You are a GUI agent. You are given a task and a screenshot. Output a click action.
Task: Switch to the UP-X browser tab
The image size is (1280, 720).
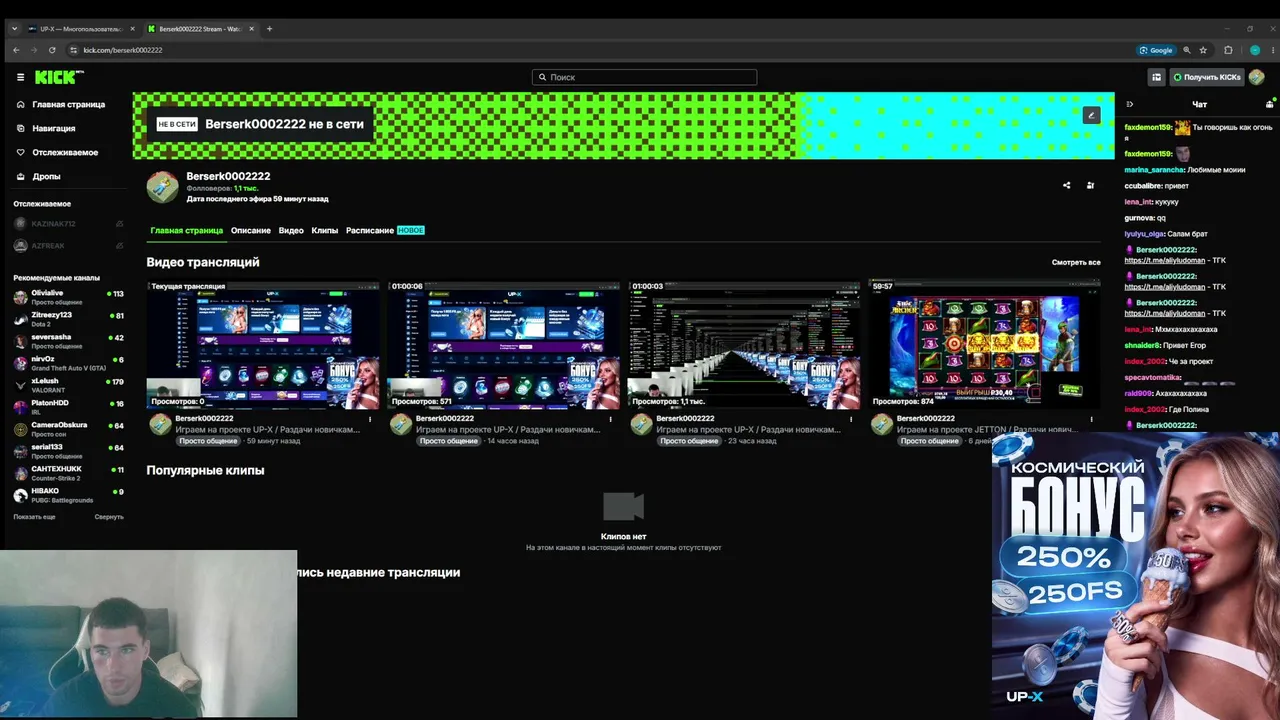tap(81, 29)
